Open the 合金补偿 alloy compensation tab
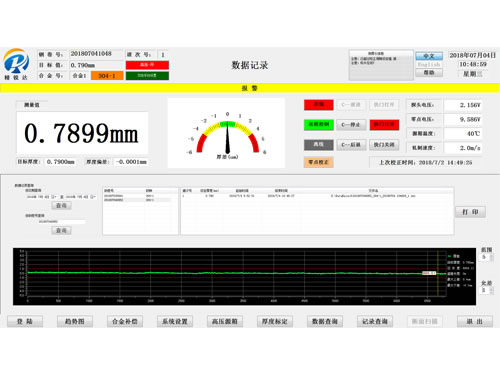Screen dimensions: 500x375 (125, 322)
